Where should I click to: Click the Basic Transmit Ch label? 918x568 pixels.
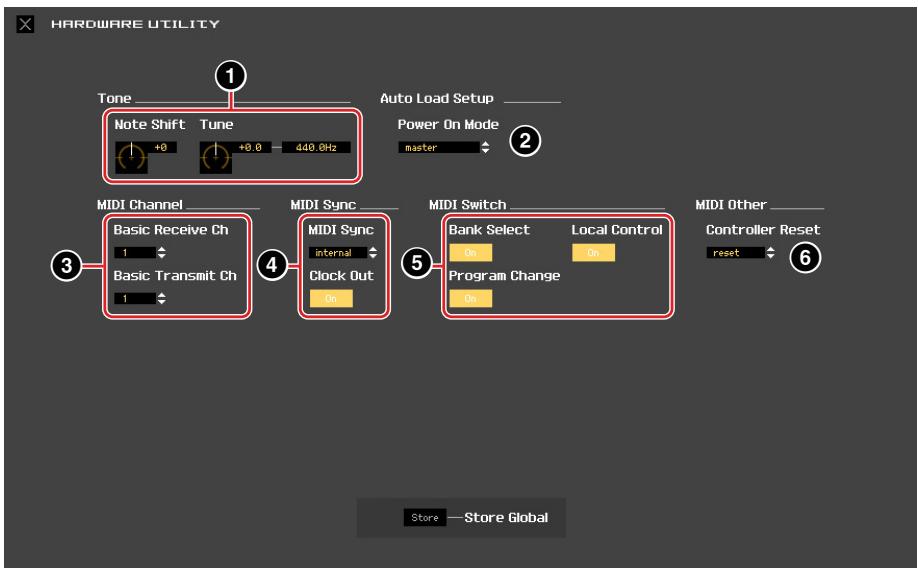click(x=175, y=275)
